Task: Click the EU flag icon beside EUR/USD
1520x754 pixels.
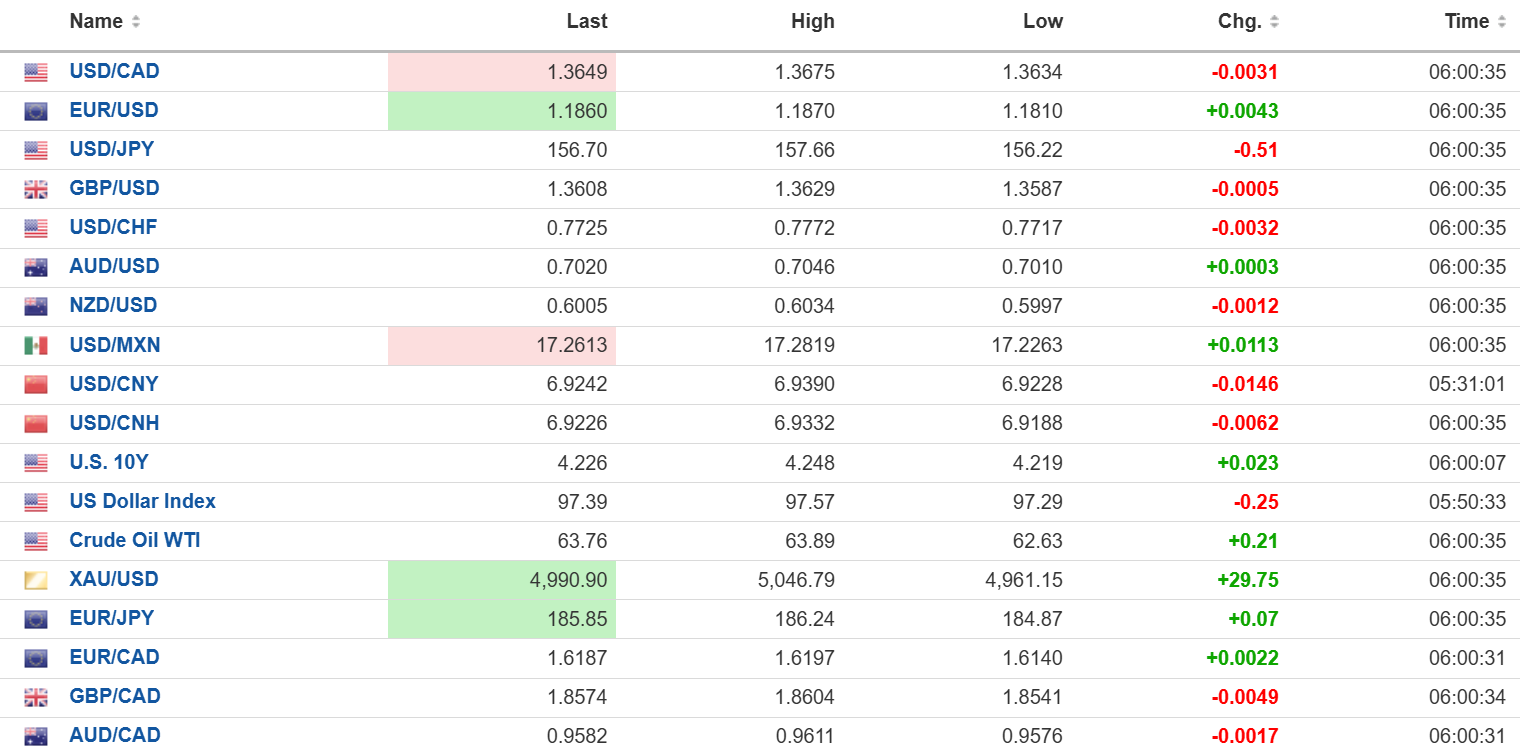Action: tap(36, 111)
